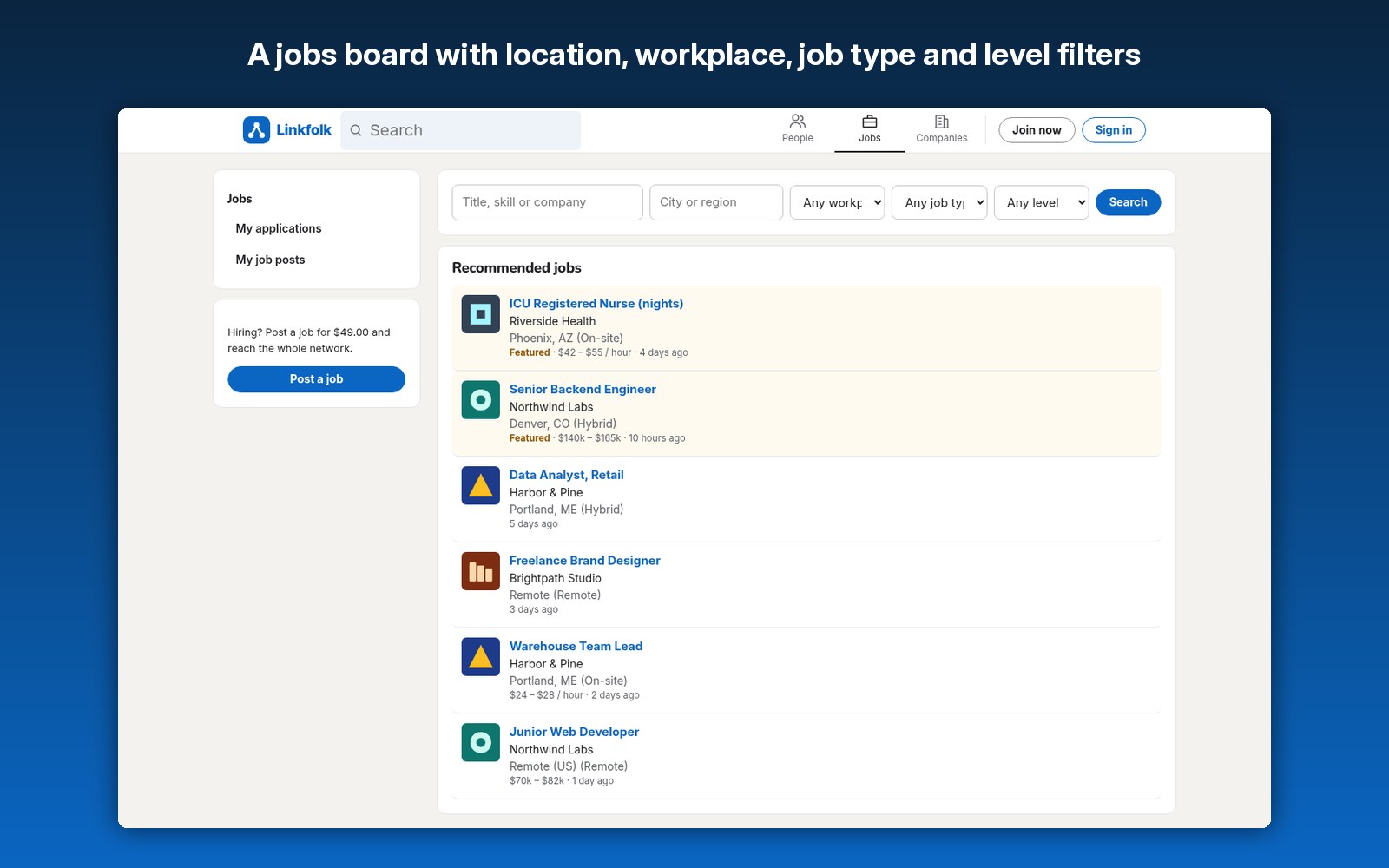Focus the Title, skill or company field
The width and height of the screenshot is (1389, 868).
point(547,202)
